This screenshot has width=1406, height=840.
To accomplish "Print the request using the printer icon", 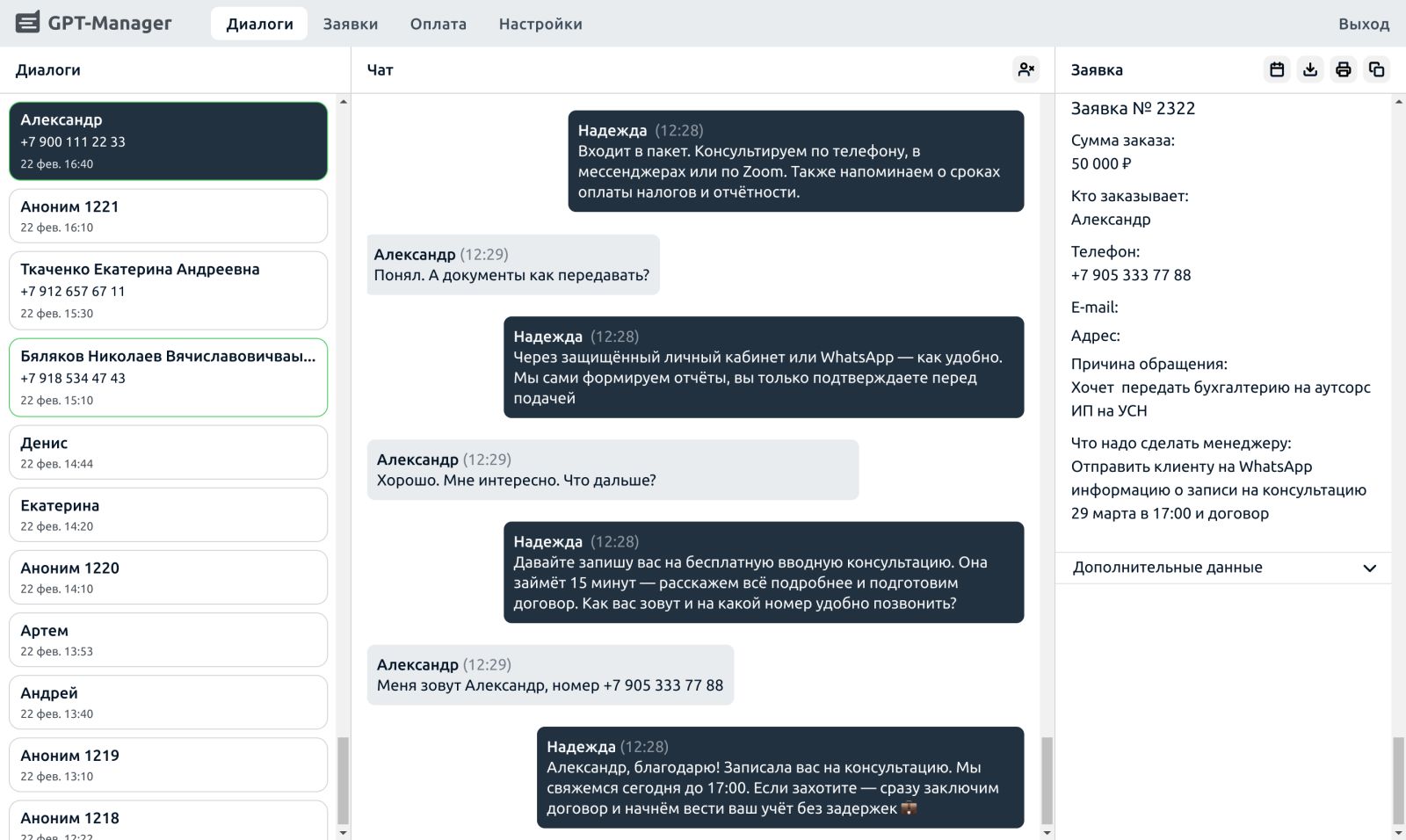I will point(1343,69).
